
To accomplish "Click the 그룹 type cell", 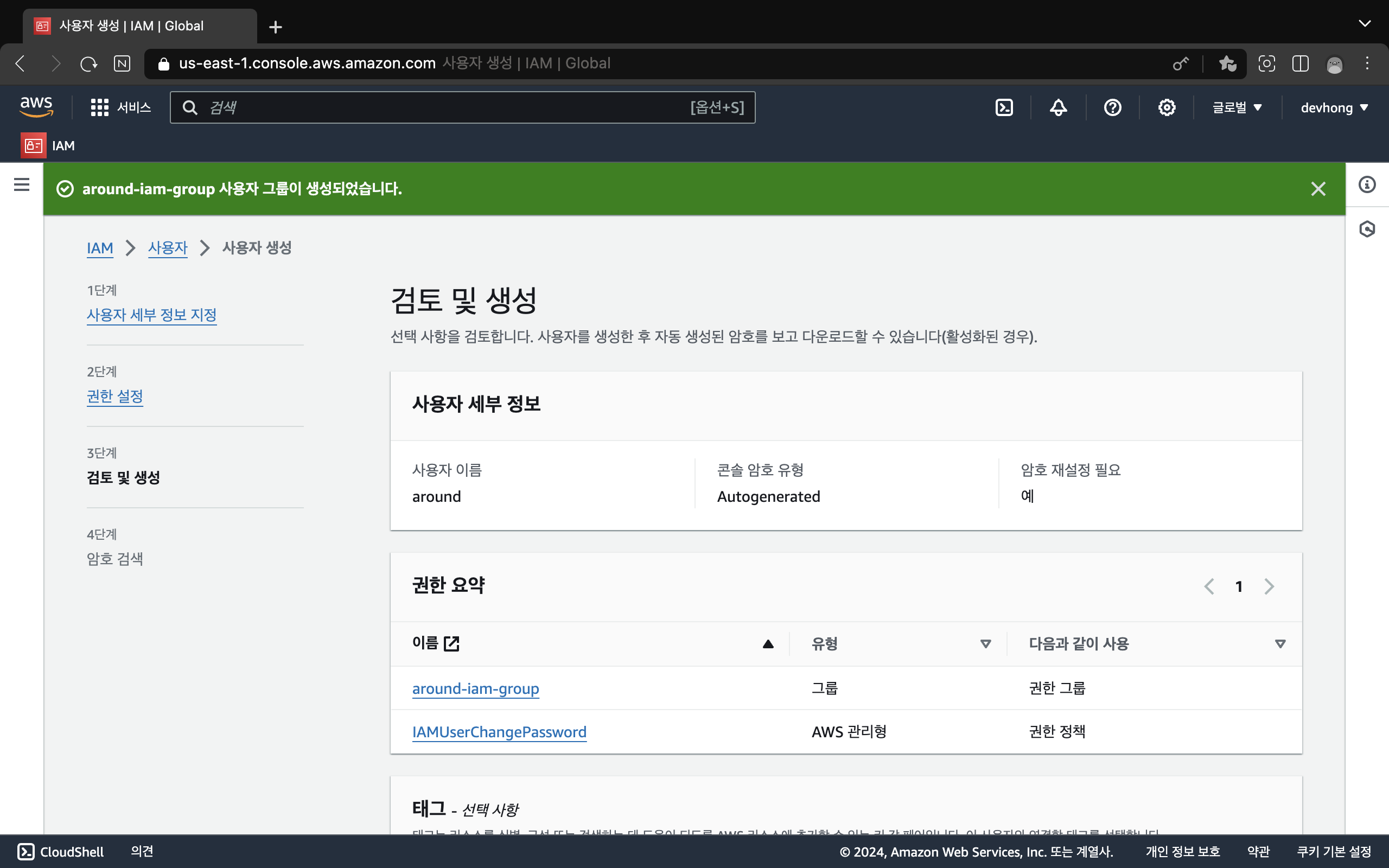I will (x=825, y=688).
